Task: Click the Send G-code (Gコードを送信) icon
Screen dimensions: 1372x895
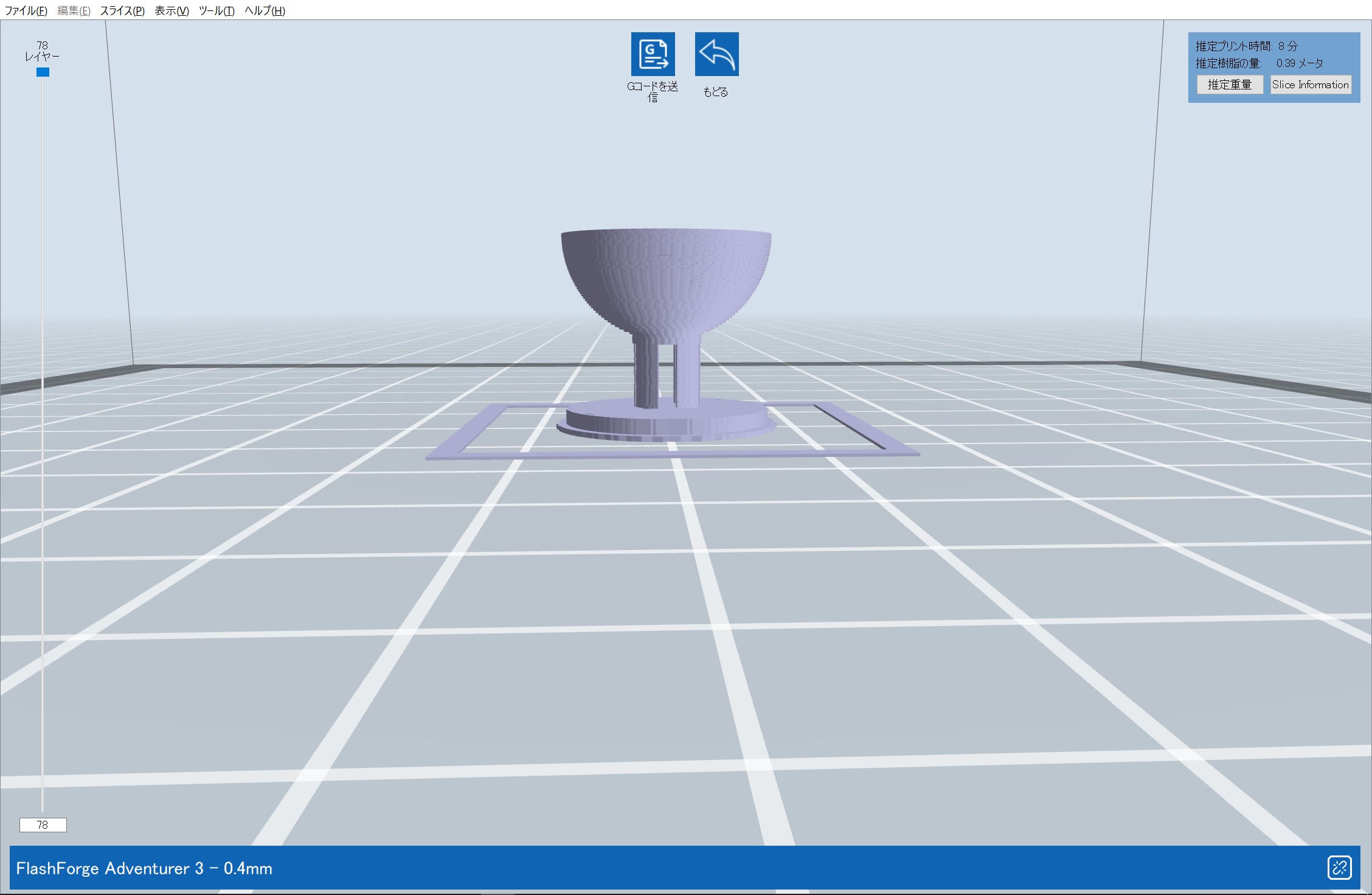Action: click(653, 54)
